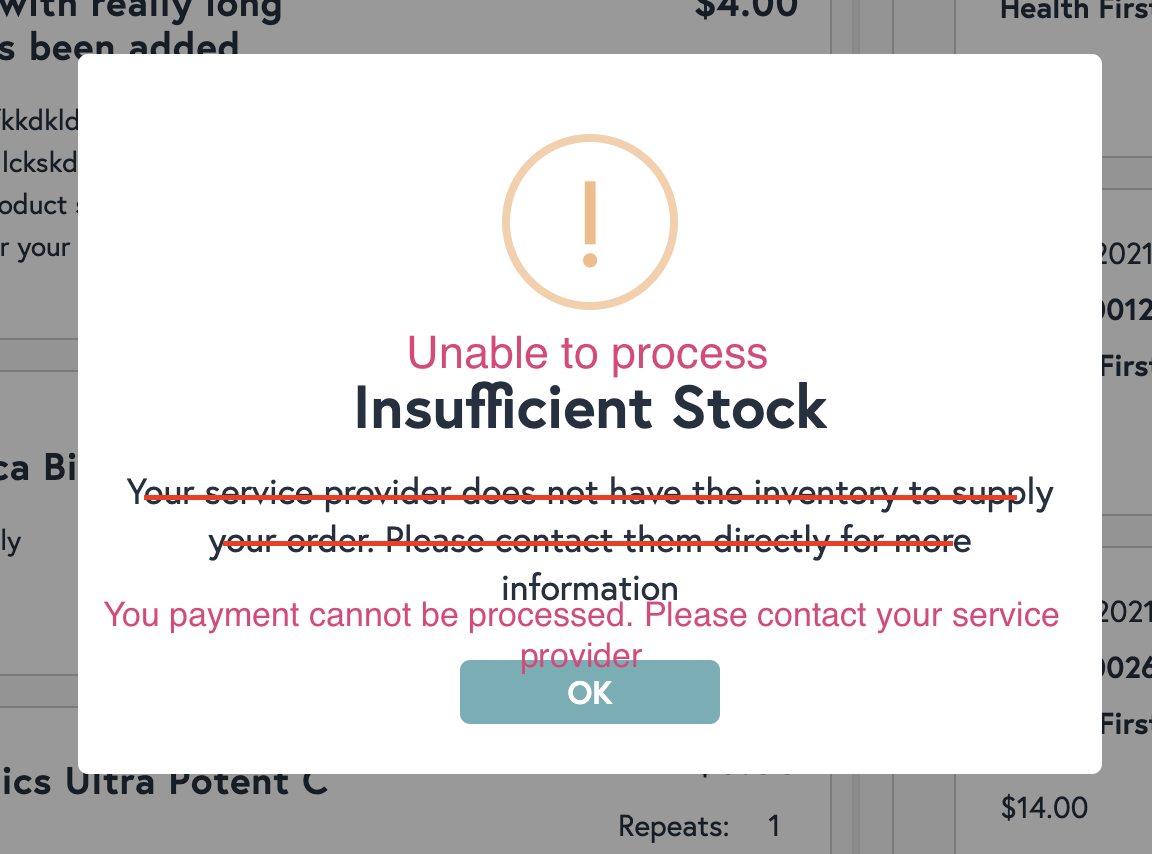Viewport: 1152px width, 854px height.
Task: Click the struck-through "Your service provider" message line
Action: click(590, 493)
